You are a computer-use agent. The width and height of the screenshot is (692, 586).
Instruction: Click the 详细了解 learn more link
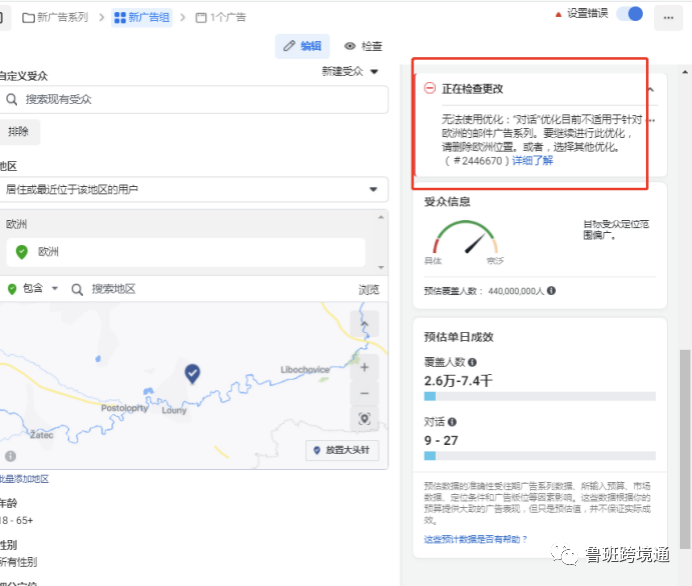pos(532,160)
